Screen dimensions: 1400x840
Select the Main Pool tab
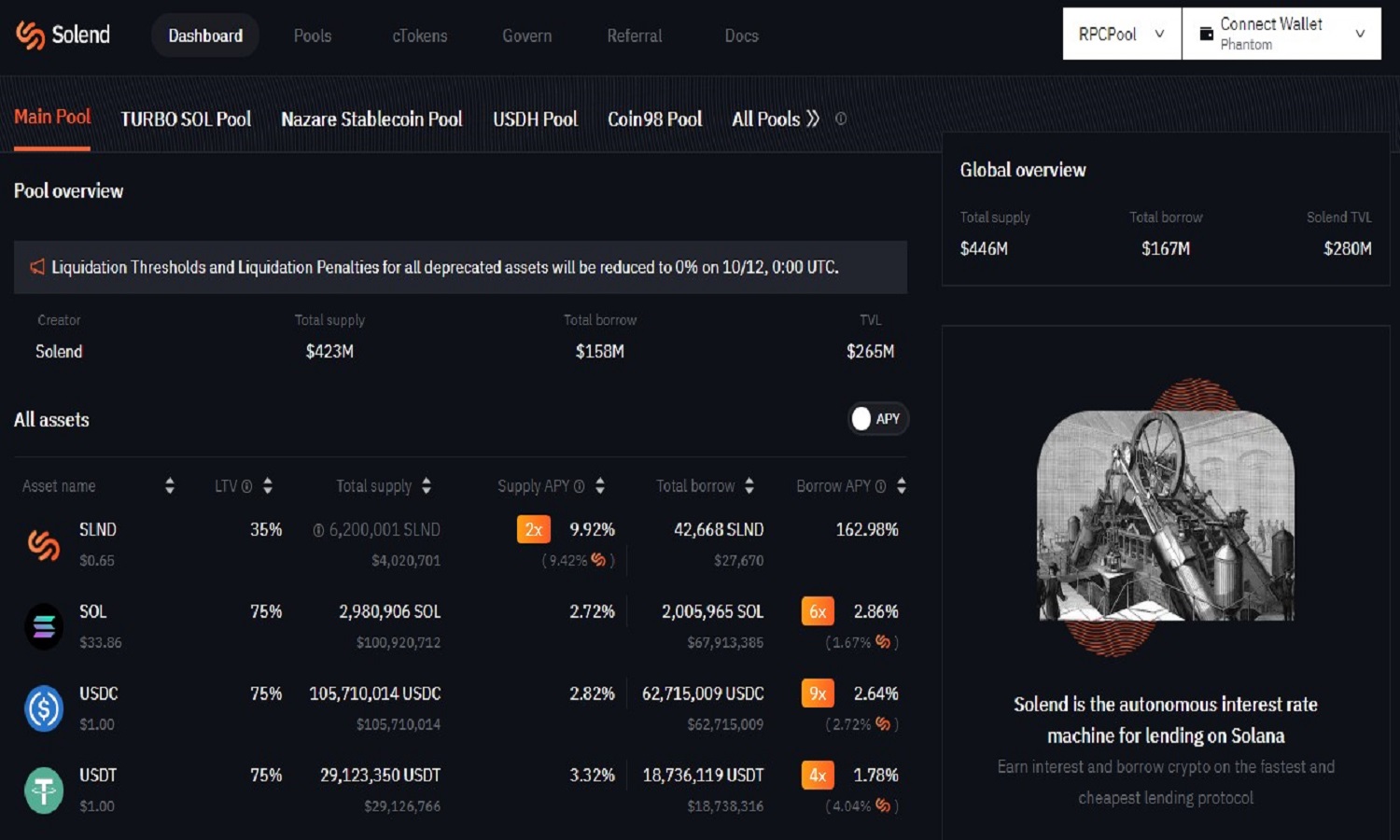pyautogui.click(x=52, y=118)
